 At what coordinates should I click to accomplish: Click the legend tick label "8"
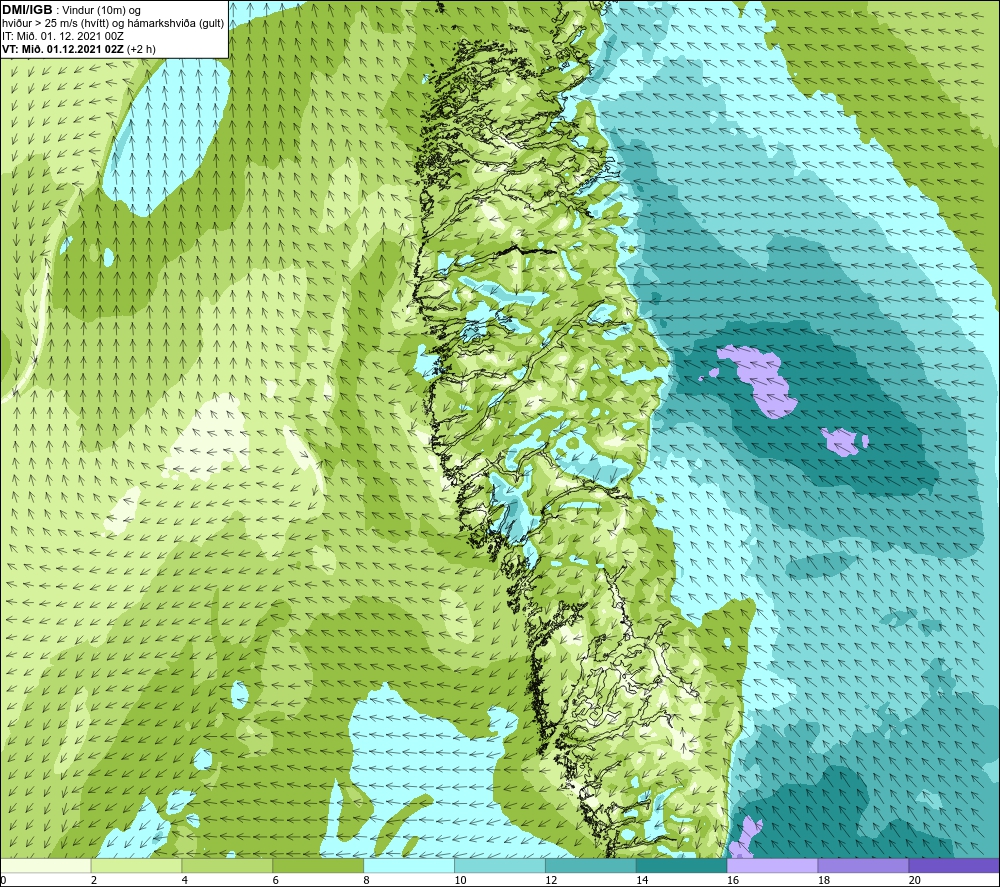coord(366,880)
